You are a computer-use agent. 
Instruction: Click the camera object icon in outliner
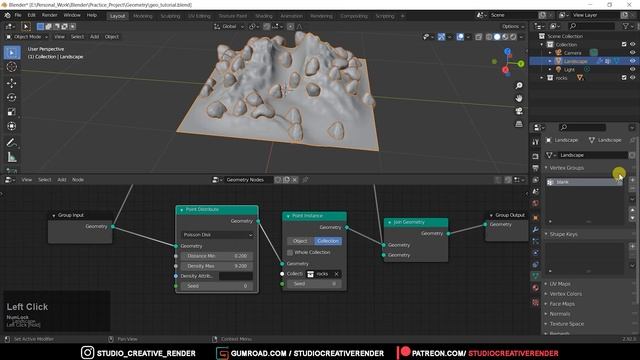pos(558,53)
